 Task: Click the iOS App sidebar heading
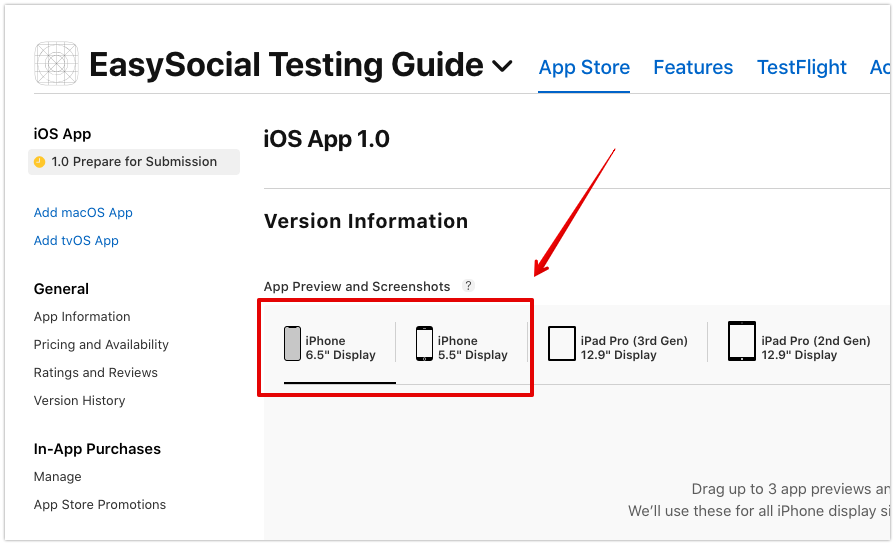point(62,134)
